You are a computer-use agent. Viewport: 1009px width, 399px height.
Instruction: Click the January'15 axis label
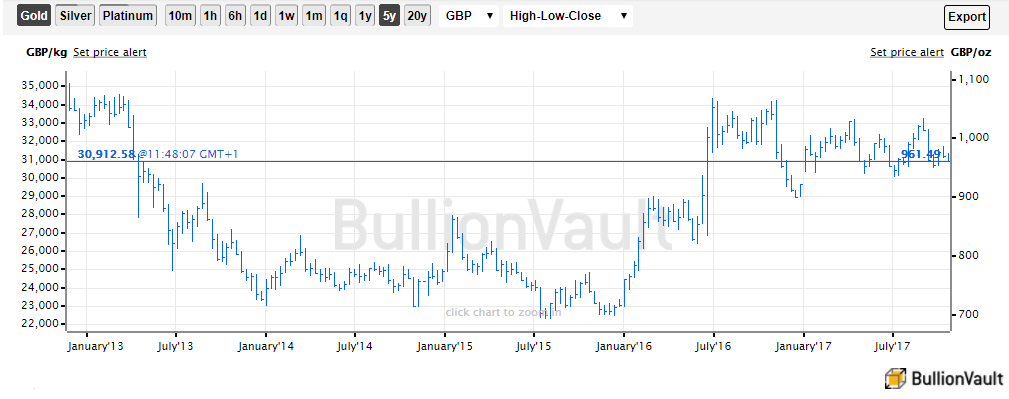point(445,346)
